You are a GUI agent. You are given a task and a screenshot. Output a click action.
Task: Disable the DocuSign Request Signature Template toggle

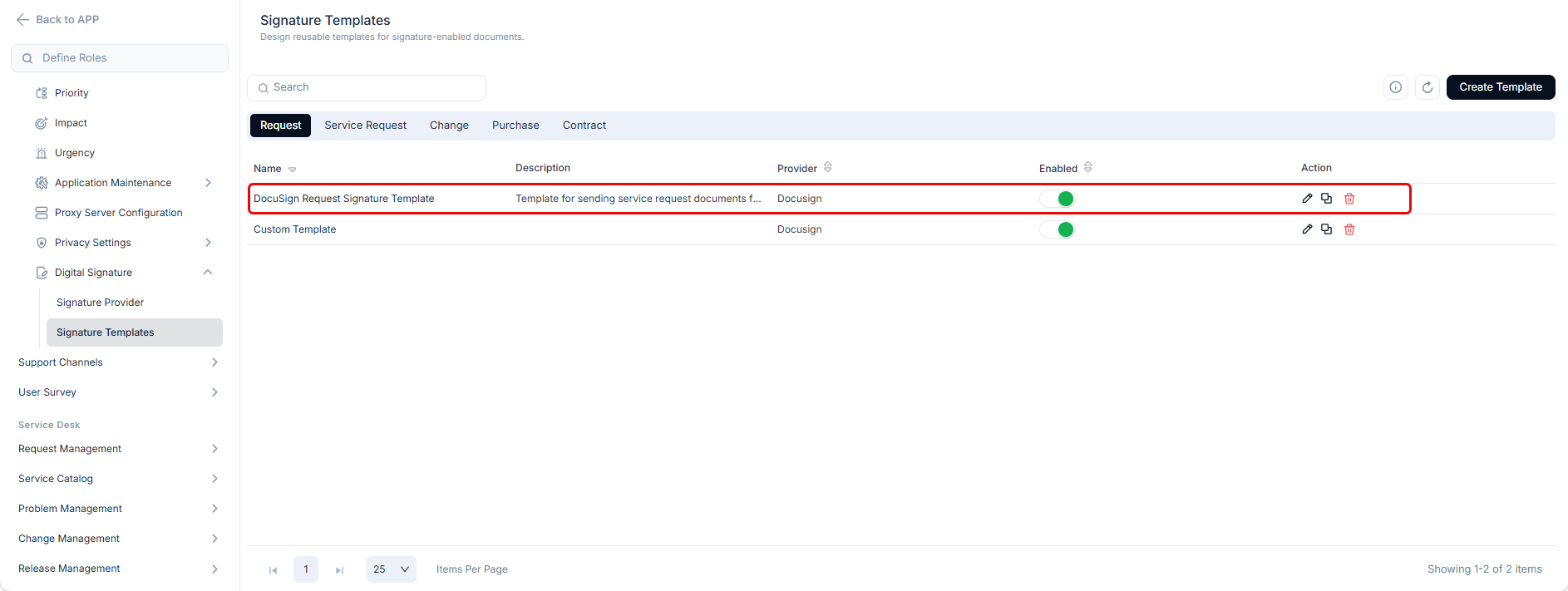[x=1058, y=199]
